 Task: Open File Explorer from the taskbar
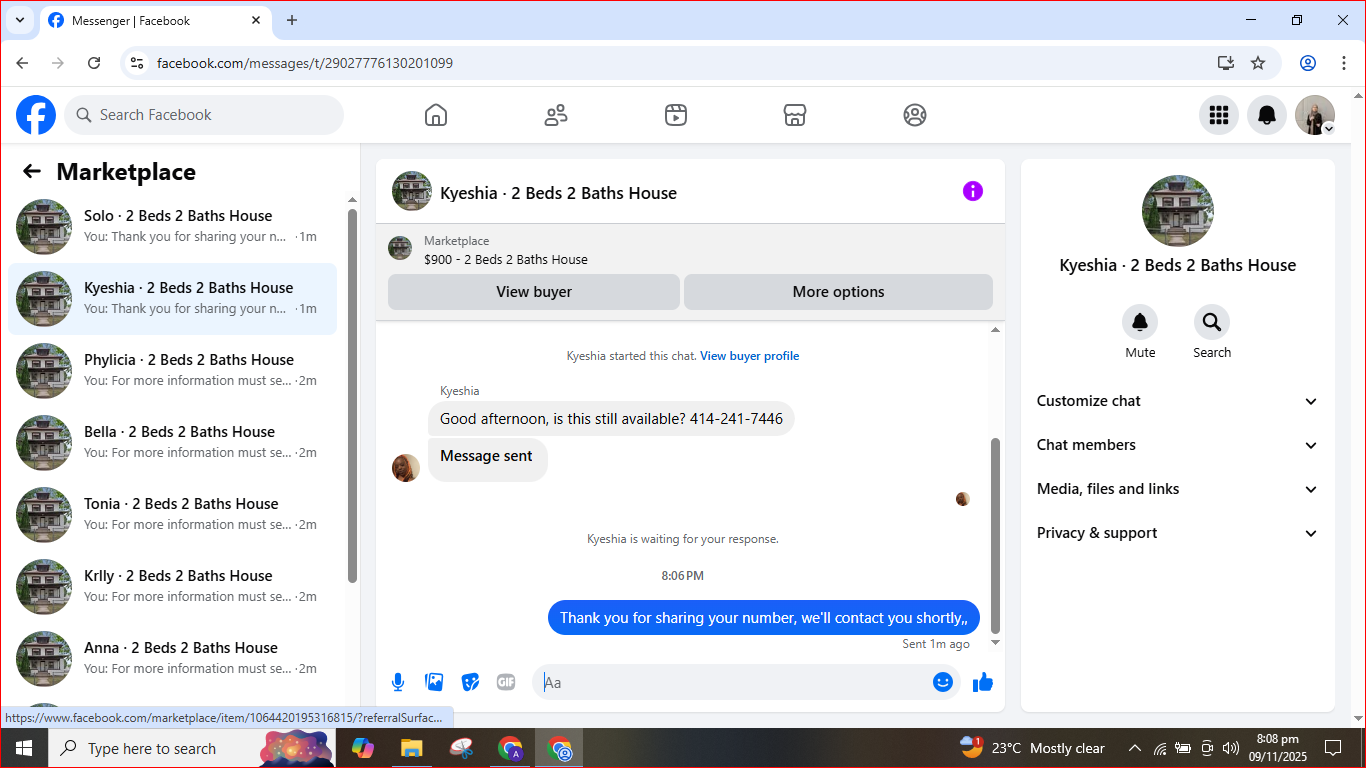coord(411,748)
